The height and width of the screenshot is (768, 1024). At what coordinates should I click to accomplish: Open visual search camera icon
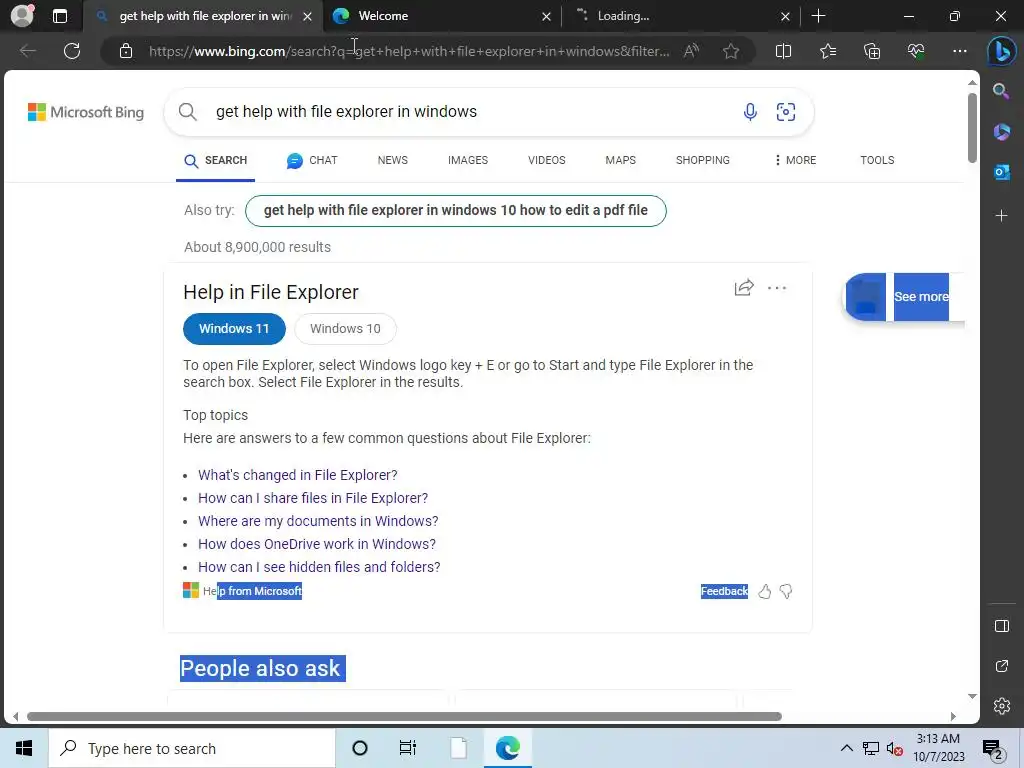tap(786, 112)
